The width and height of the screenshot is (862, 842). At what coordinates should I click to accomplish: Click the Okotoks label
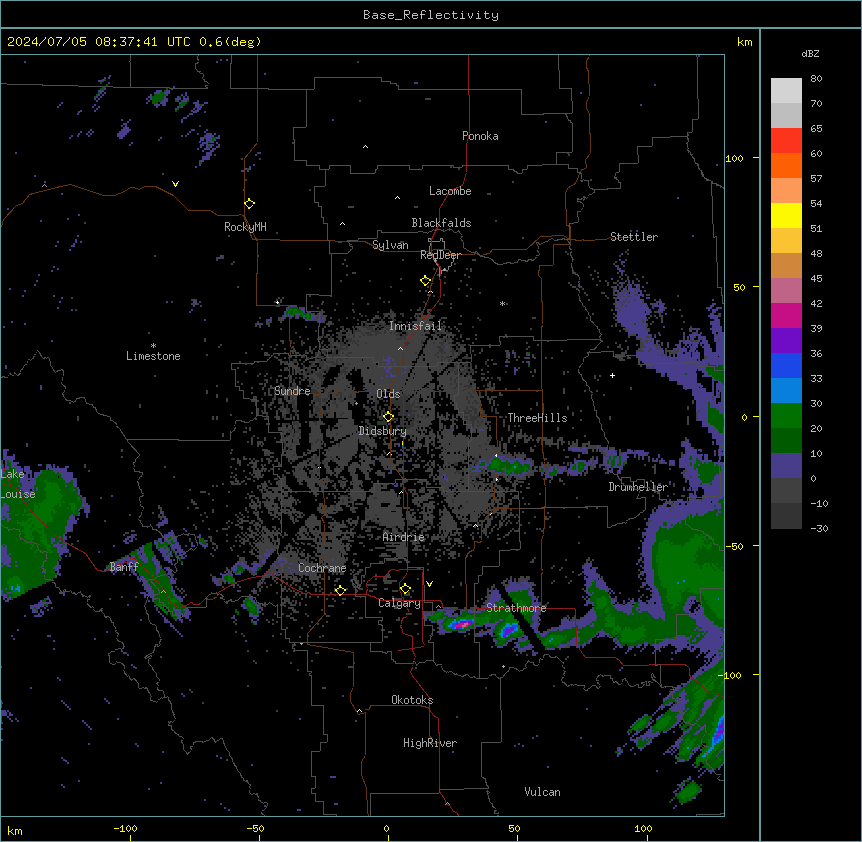tap(412, 700)
